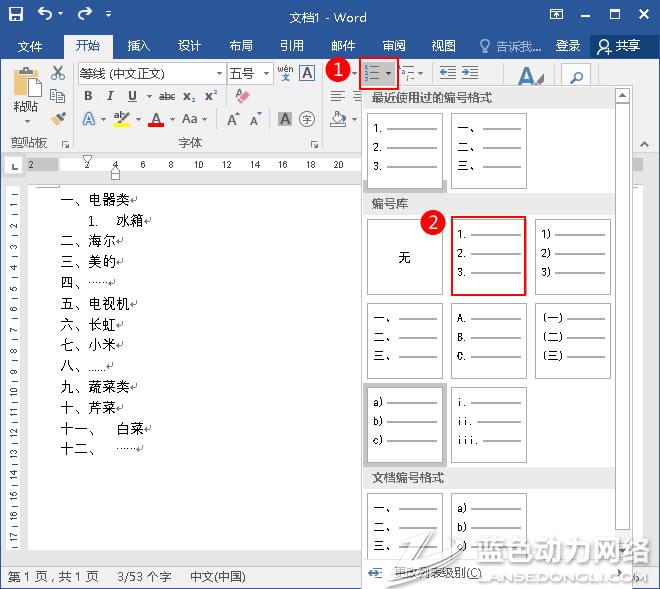660x589 pixels.
Task: Expand the numbering list dropdown
Action: (388, 73)
